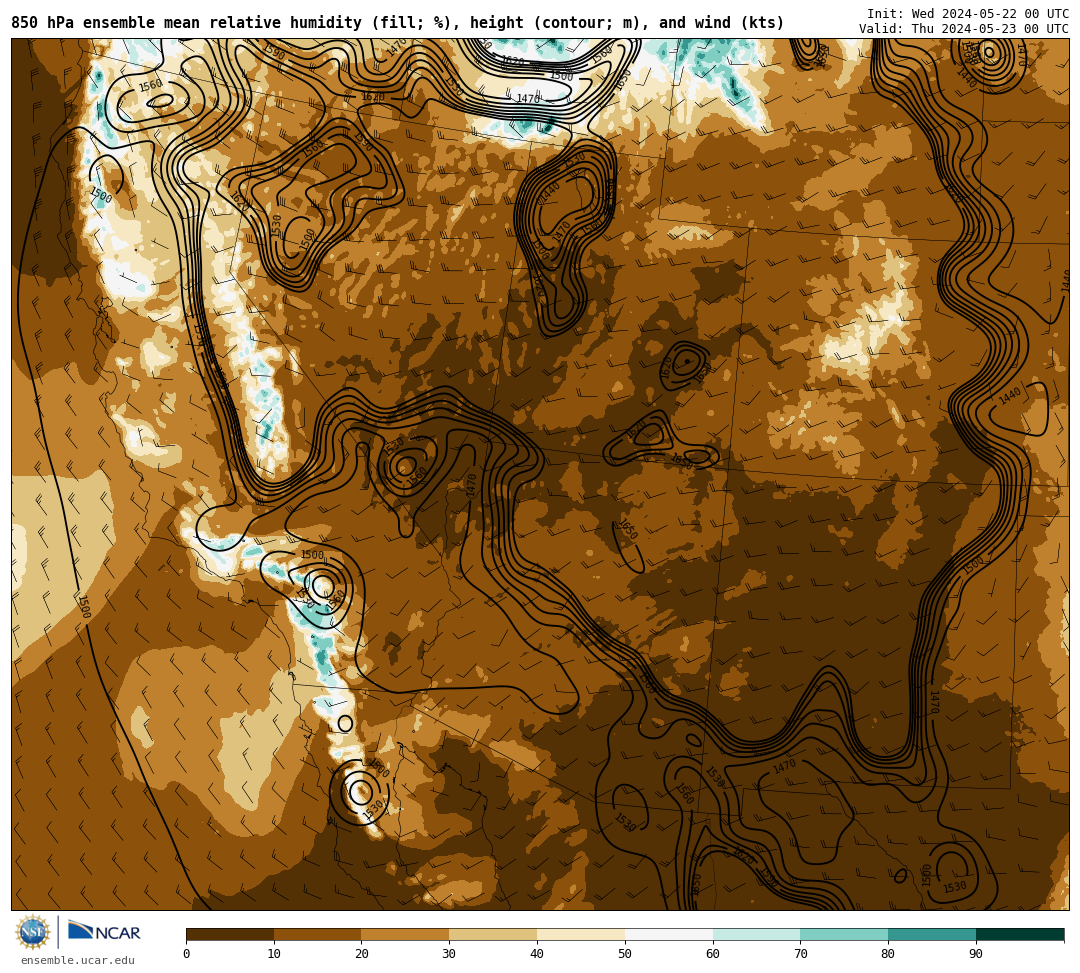Pick the 20–30% orange-brown colorbar segment
Screen dimensions: 1080x973
pos(406,934)
